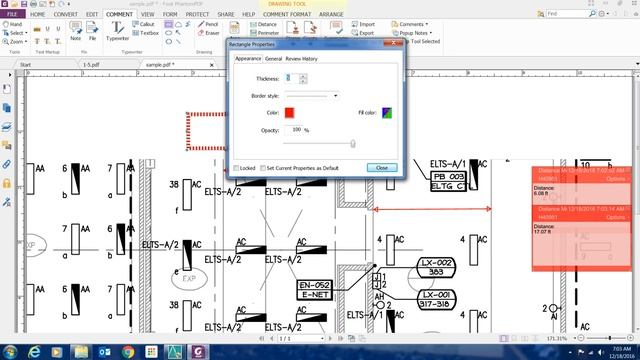Switch to the HOME ribbon tab
640x360 pixels.
click(x=38, y=14)
